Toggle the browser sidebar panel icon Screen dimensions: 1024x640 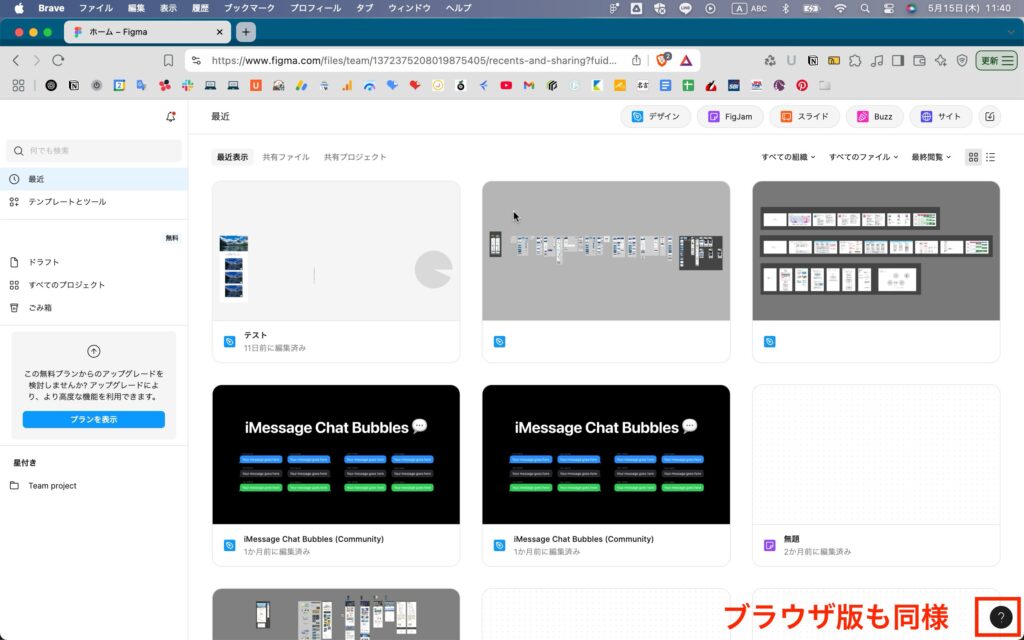[898, 61]
